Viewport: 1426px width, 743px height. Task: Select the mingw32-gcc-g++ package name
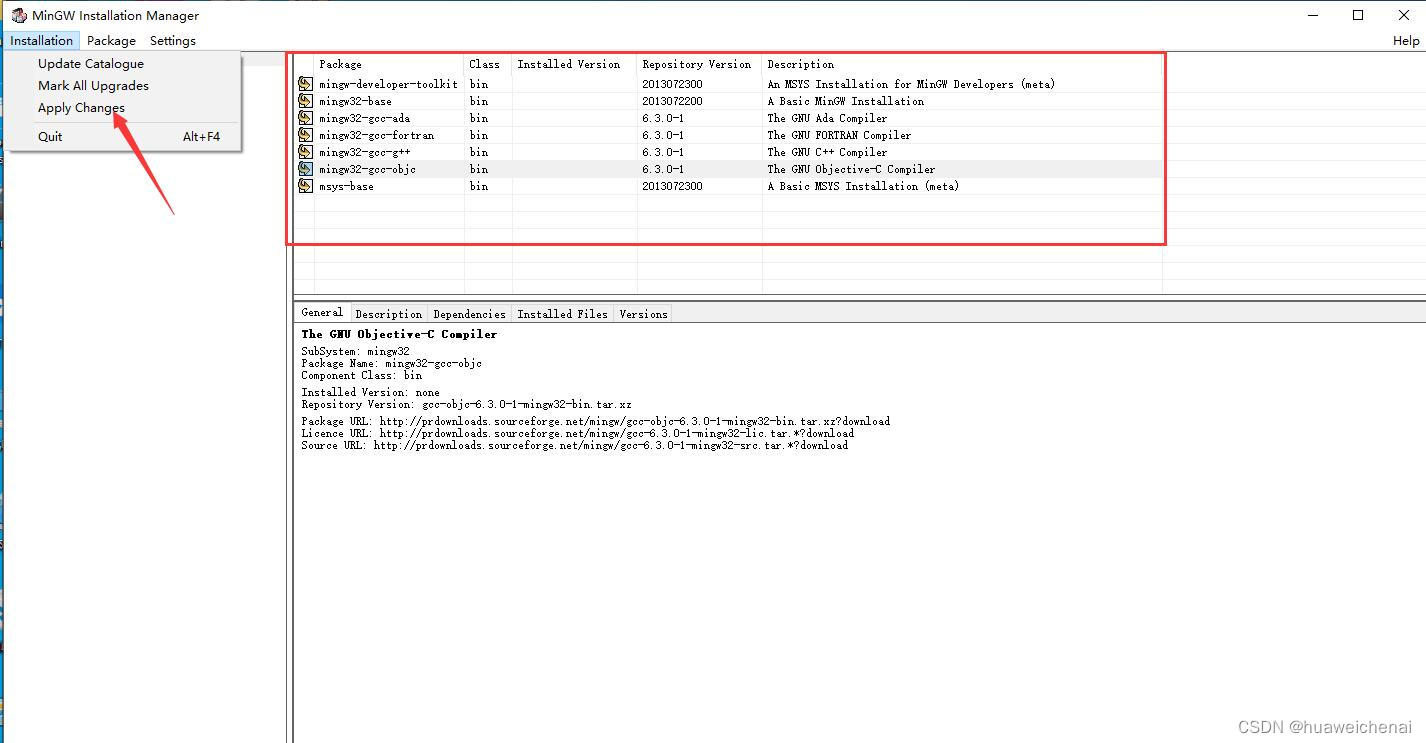coord(364,152)
